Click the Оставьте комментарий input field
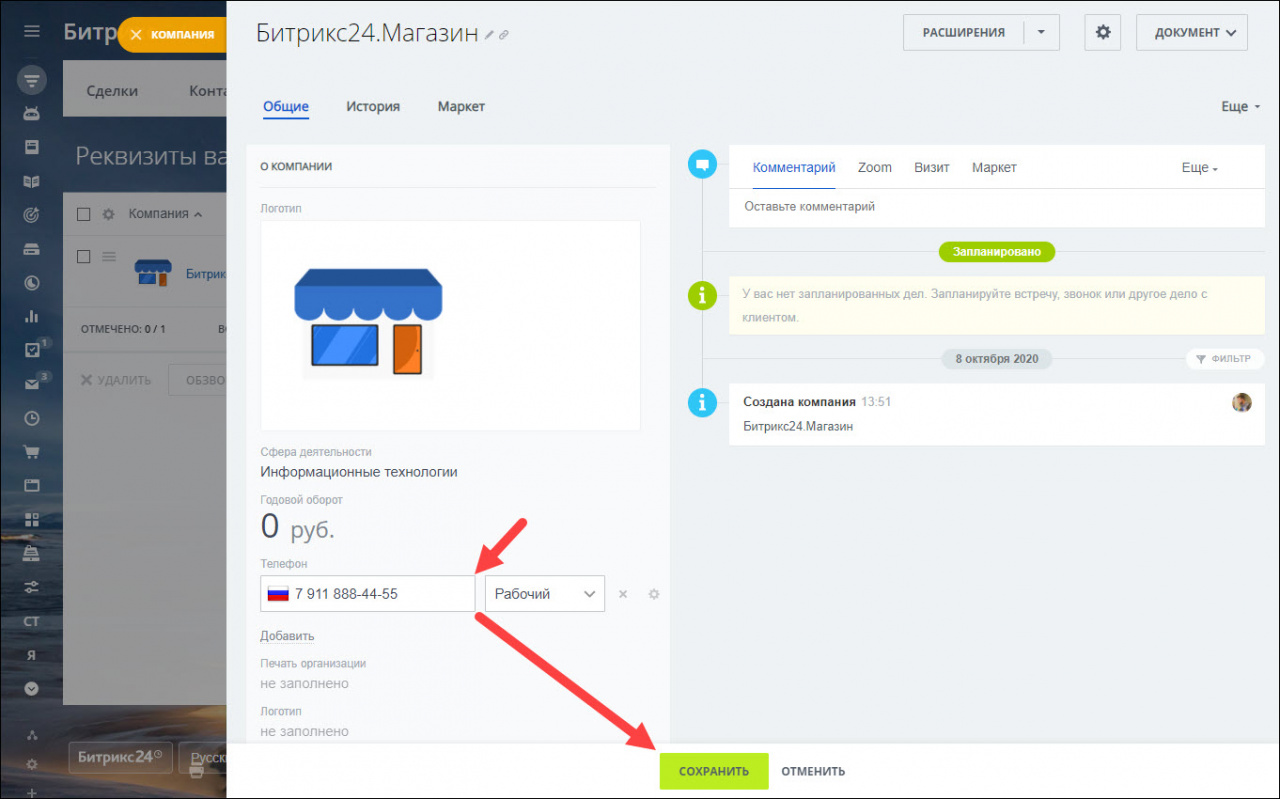This screenshot has width=1280, height=799. click(x=997, y=207)
